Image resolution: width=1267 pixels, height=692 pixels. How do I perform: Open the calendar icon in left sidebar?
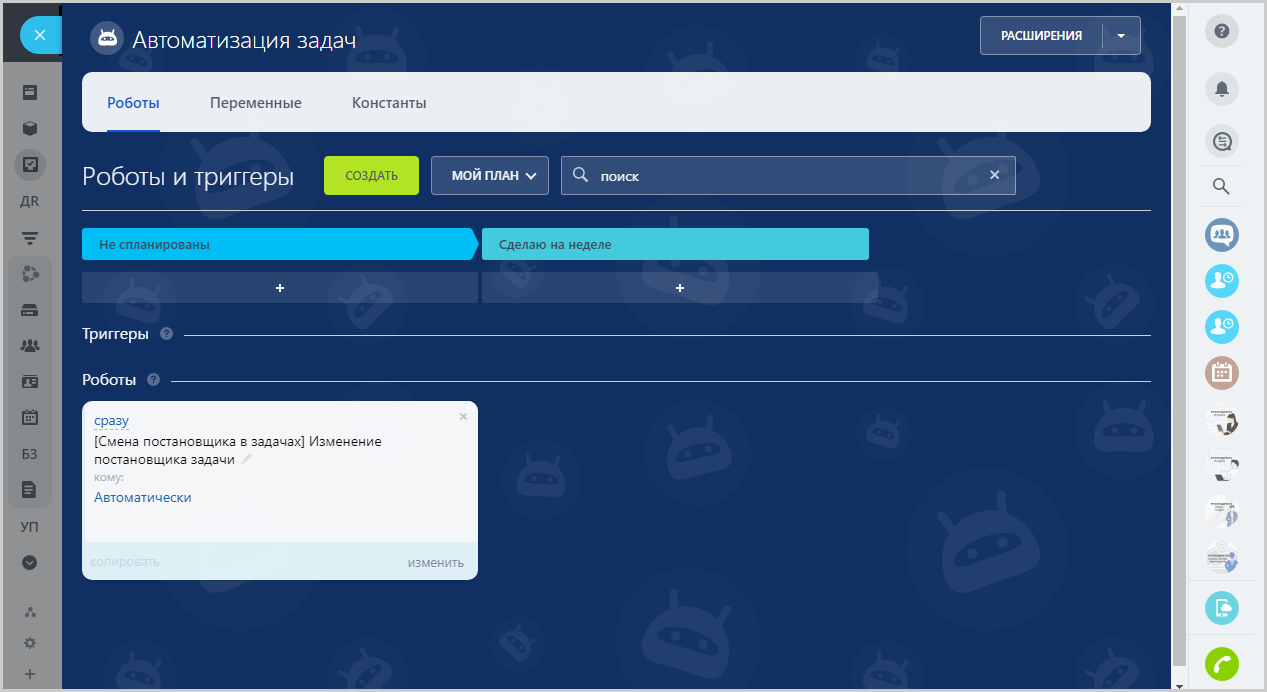tap(30, 418)
